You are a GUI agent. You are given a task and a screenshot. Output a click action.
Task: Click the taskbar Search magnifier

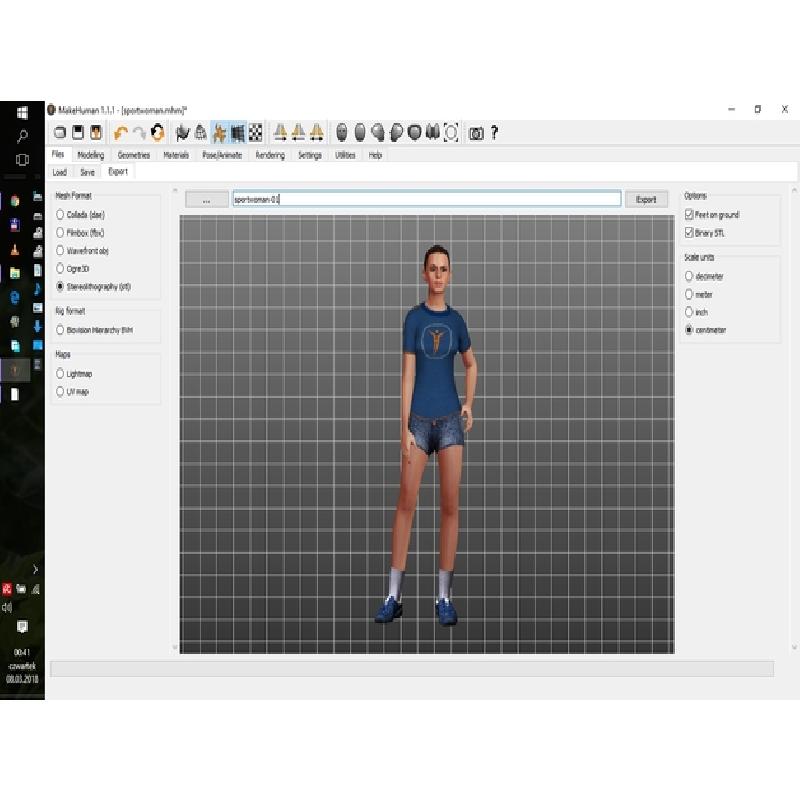click(22, 136)
